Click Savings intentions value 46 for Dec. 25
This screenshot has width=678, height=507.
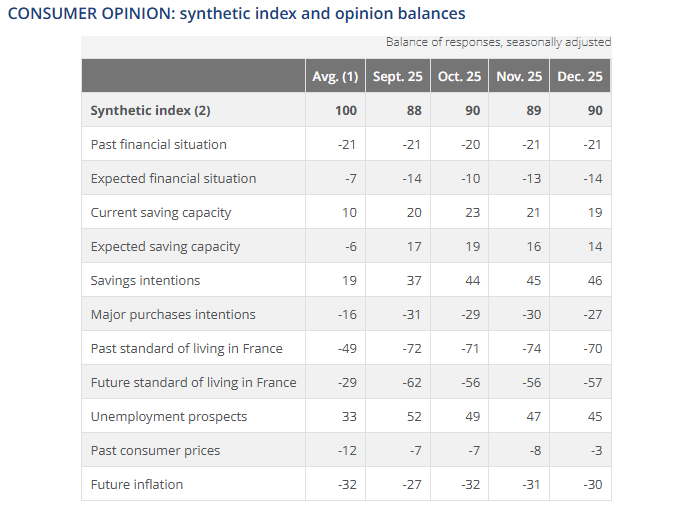pyautogui.click(x=595, y=280)
